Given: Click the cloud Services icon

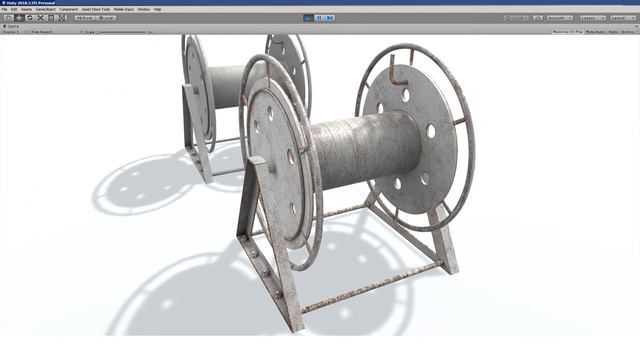Looking at the screenshot, I should [538, 18].
